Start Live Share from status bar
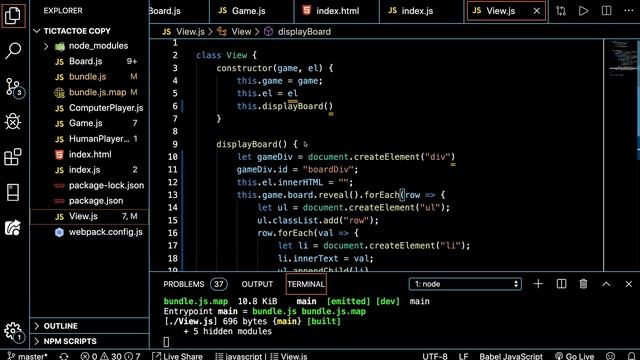Screen dimensions: 640x360 [x=177, y=356]
